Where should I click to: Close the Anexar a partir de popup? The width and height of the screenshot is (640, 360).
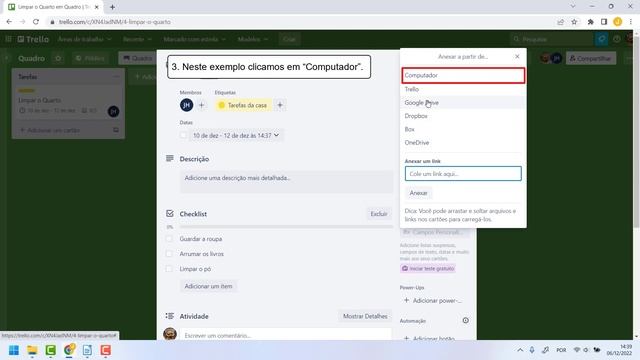coord(517,56)
